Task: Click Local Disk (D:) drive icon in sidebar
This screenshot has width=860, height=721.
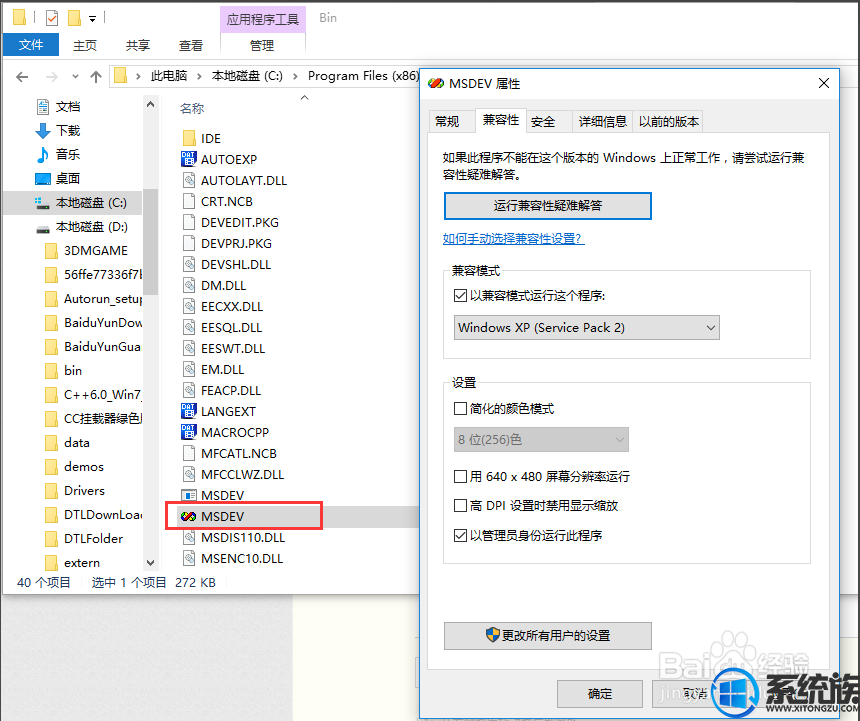Action: 42,228
